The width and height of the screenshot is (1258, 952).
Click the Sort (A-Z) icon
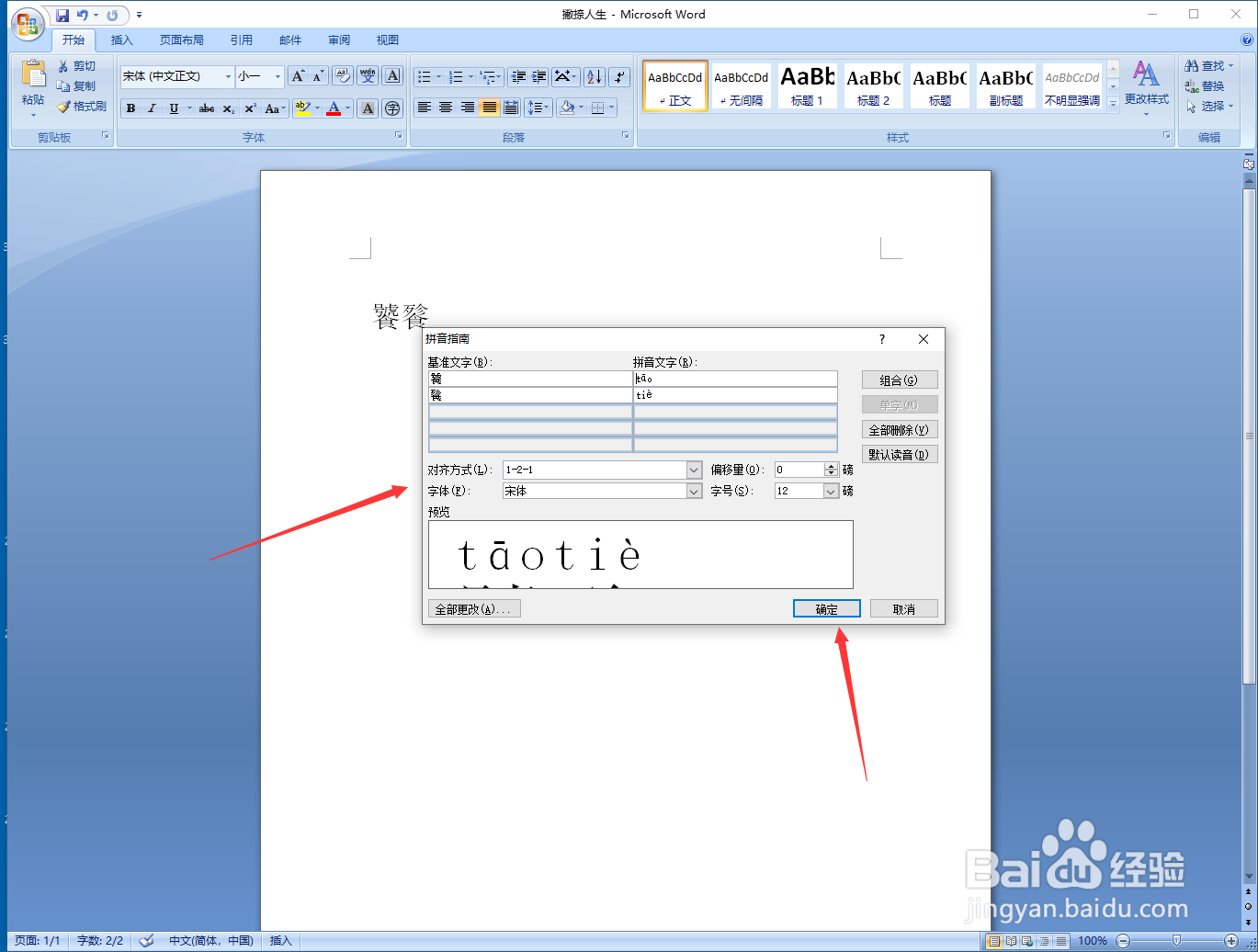595,77
